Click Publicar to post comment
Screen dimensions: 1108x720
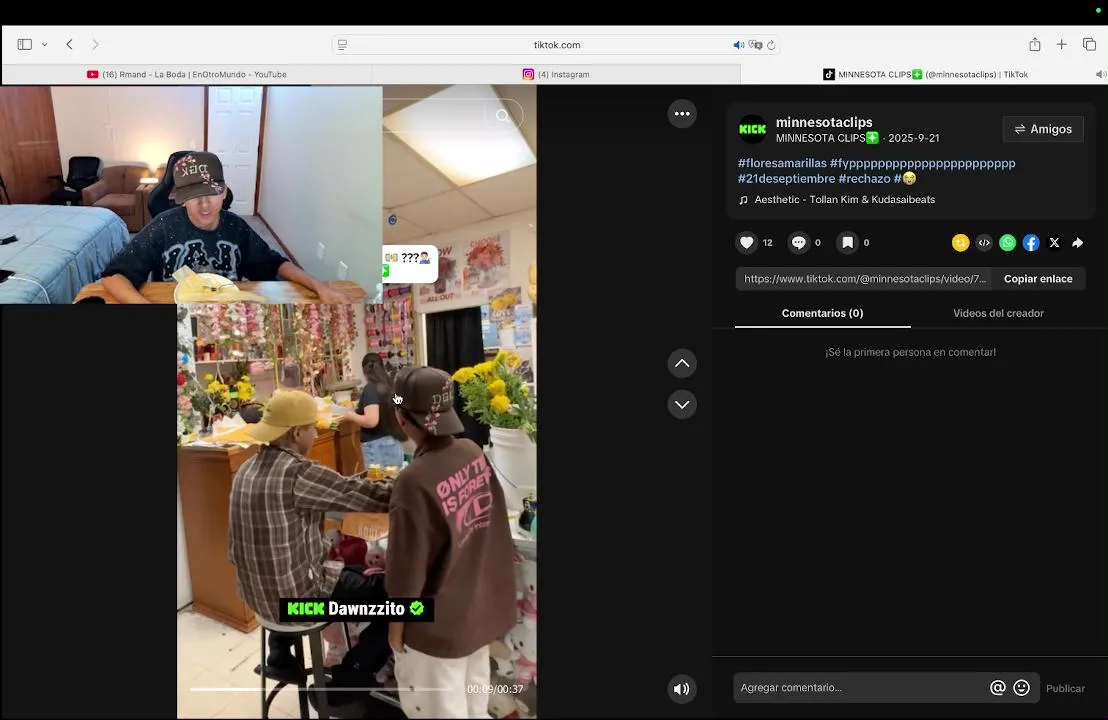1065,688
